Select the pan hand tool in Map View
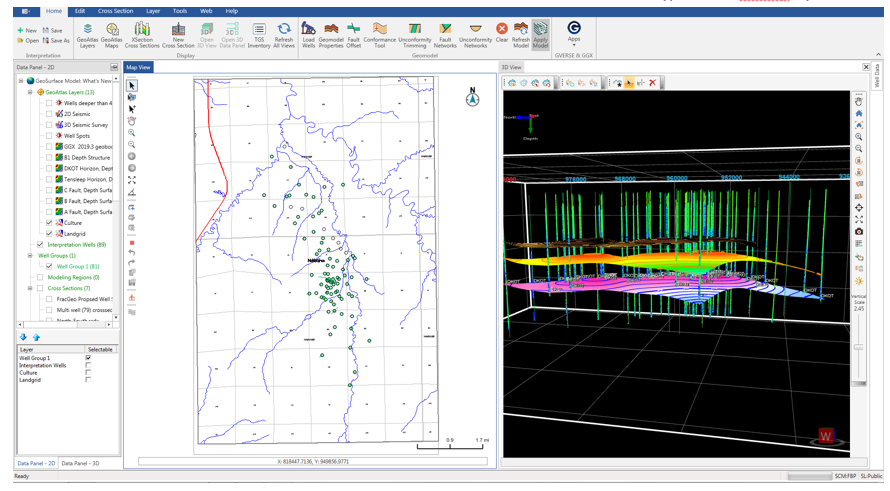The image size is (890, 491). [x=132, y=121]
